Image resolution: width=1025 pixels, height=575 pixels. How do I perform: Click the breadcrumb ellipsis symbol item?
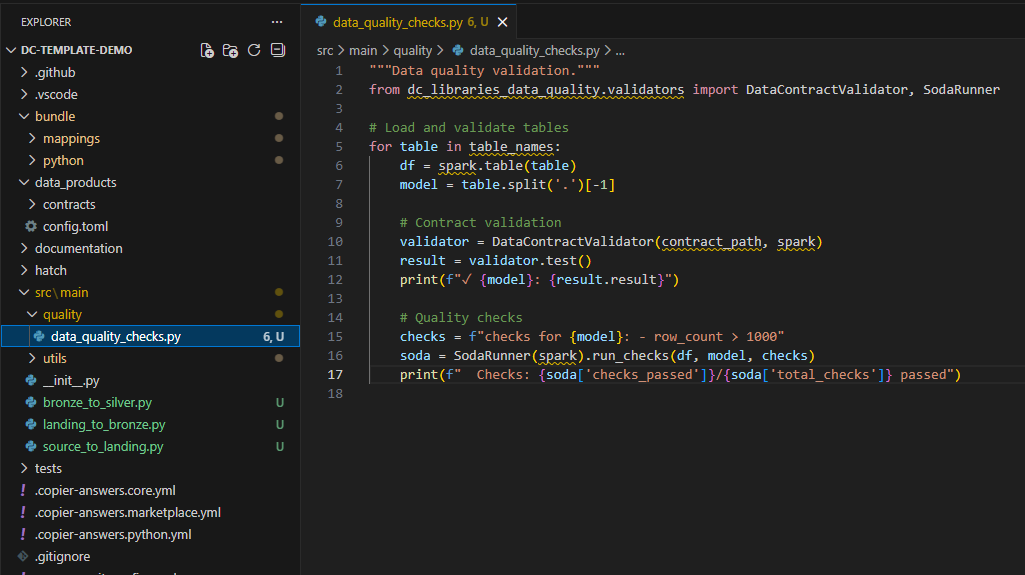(x=620, y=51)
